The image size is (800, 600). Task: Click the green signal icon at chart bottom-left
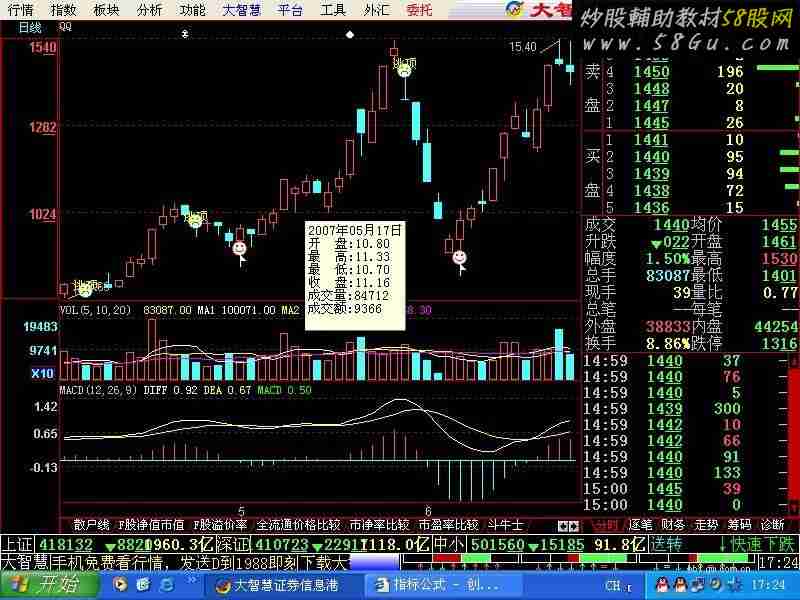click(x=85, y=289)
